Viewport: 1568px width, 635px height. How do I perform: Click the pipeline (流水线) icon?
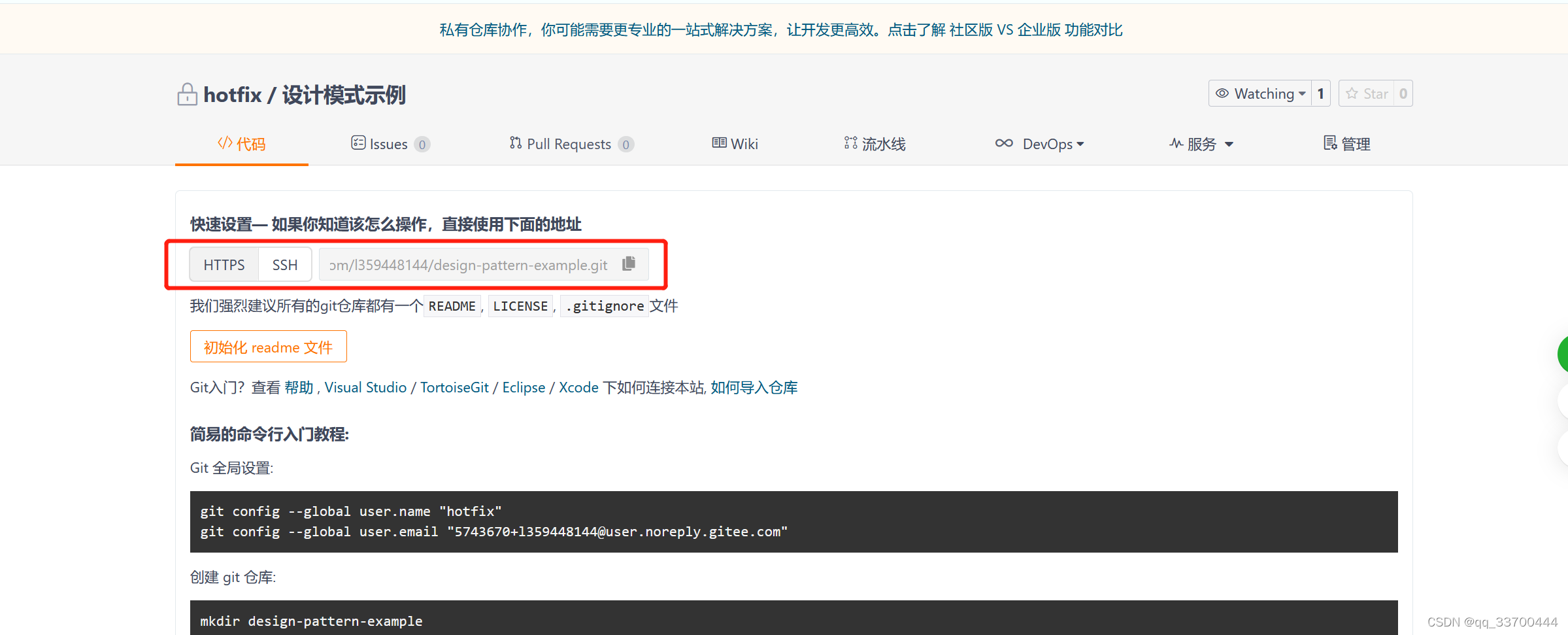click(x=850, y=143)
